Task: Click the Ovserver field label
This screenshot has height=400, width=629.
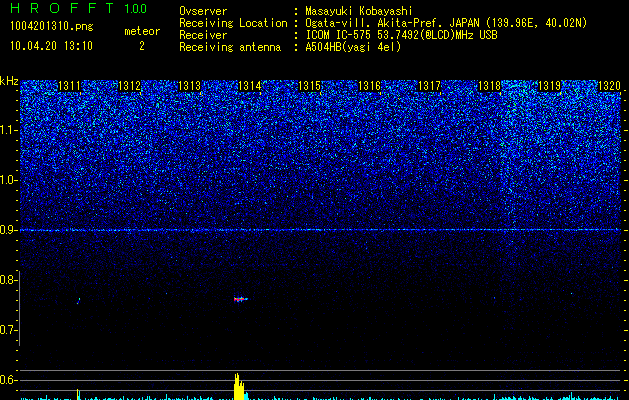Action: click(x=203, y=11)
